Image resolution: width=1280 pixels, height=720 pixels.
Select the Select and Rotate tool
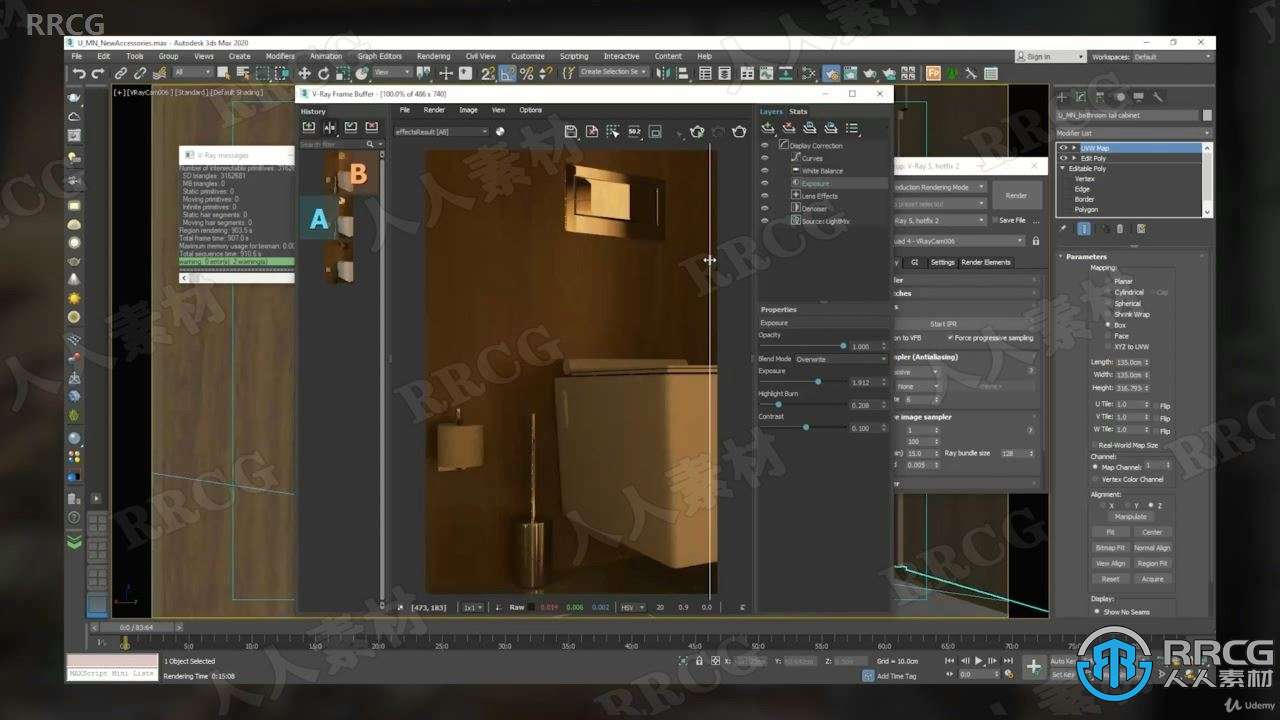(324, 73)
